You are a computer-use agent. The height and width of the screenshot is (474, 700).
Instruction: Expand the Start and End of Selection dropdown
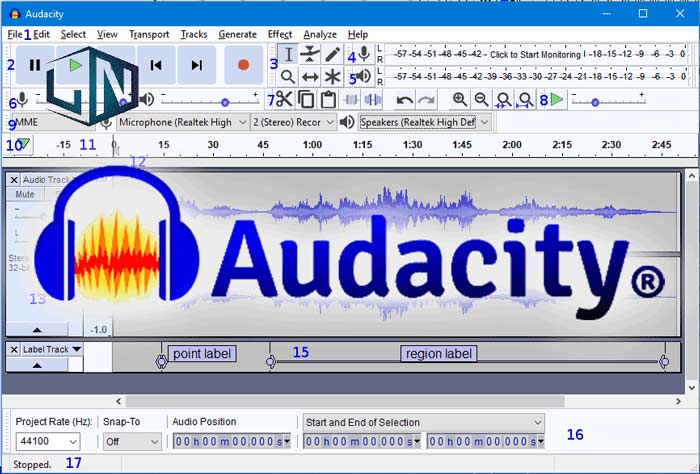538,422
